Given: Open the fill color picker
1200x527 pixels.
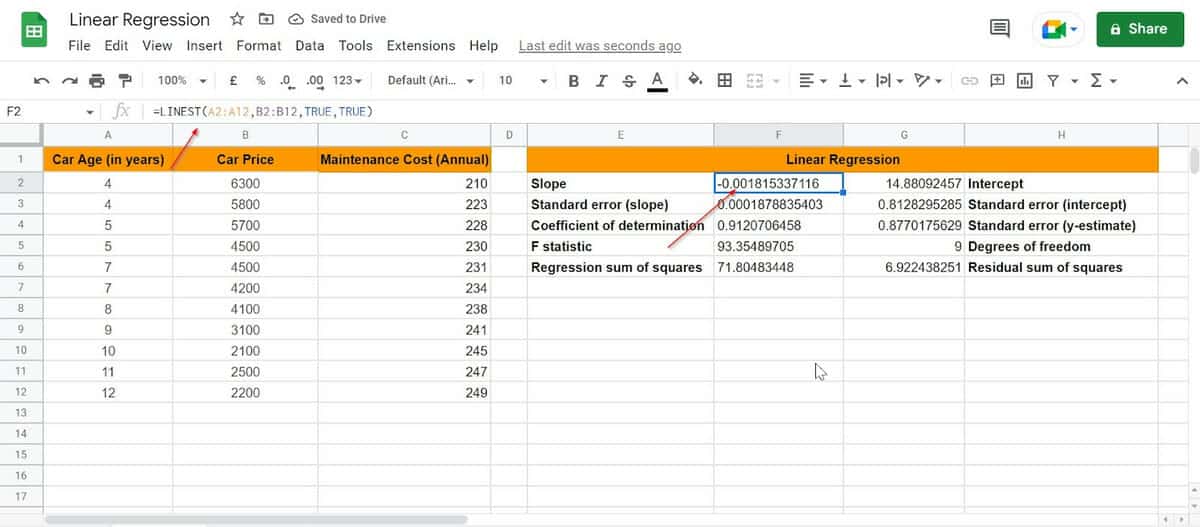Looking at the screenshot, I should 696,80.
